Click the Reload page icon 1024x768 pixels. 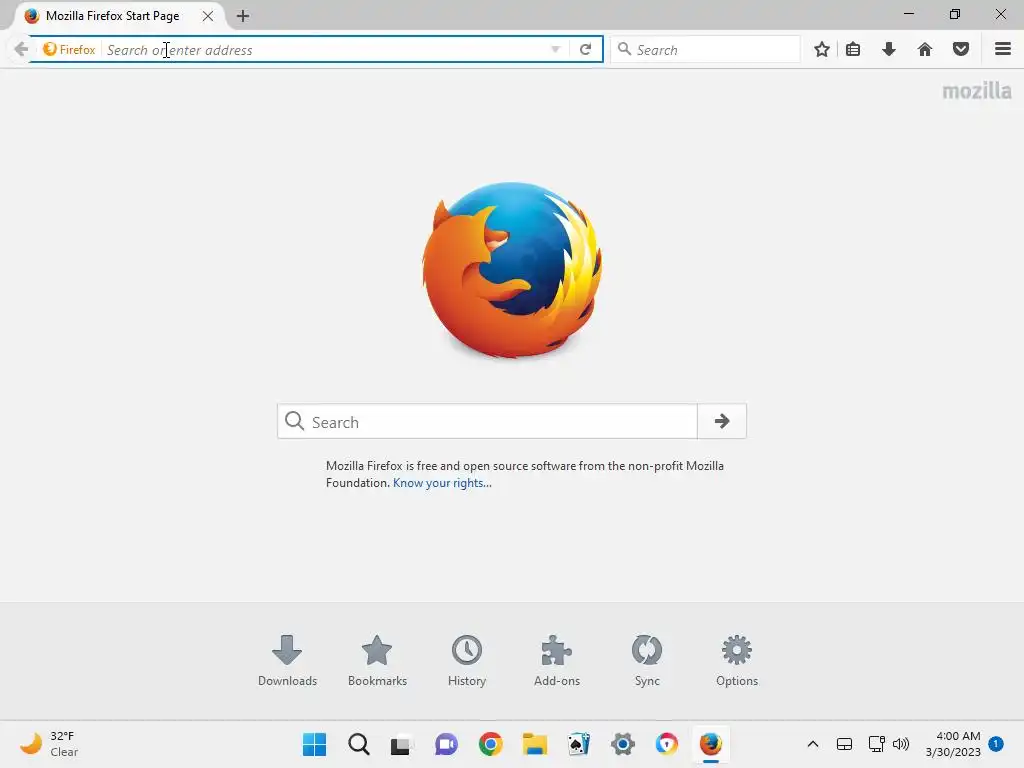(x=585, y=50)
